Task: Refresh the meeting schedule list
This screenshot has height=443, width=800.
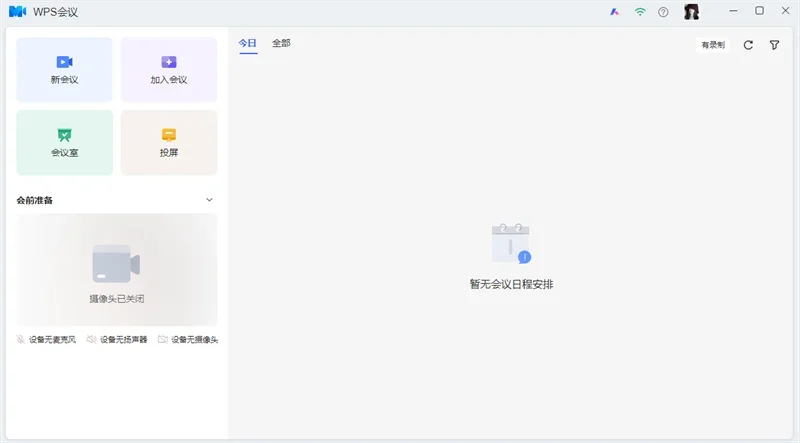Action: (x=748, y=45)
